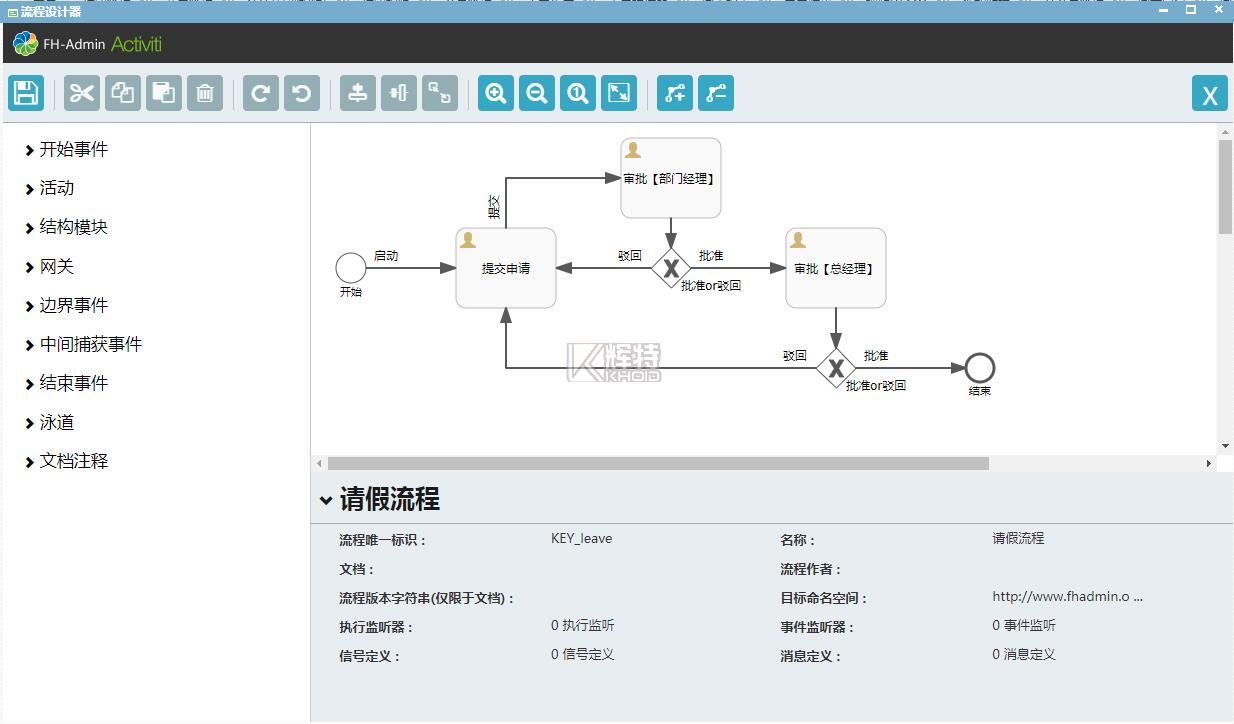Select the exclusive gateway below 总经理
This screenshot has height=724, width=1234.
click(836, 368)
